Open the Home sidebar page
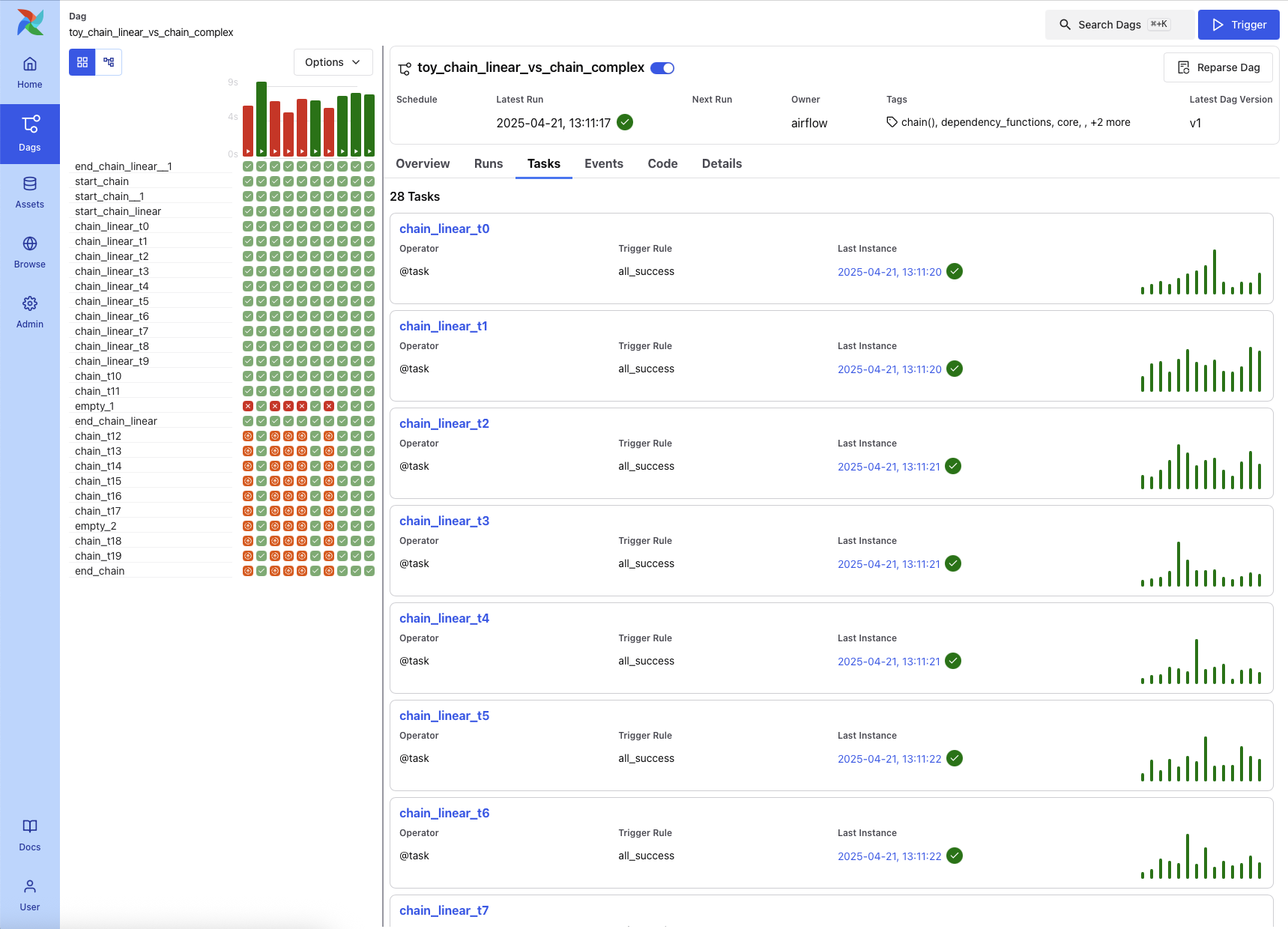 tap(30, 73)
